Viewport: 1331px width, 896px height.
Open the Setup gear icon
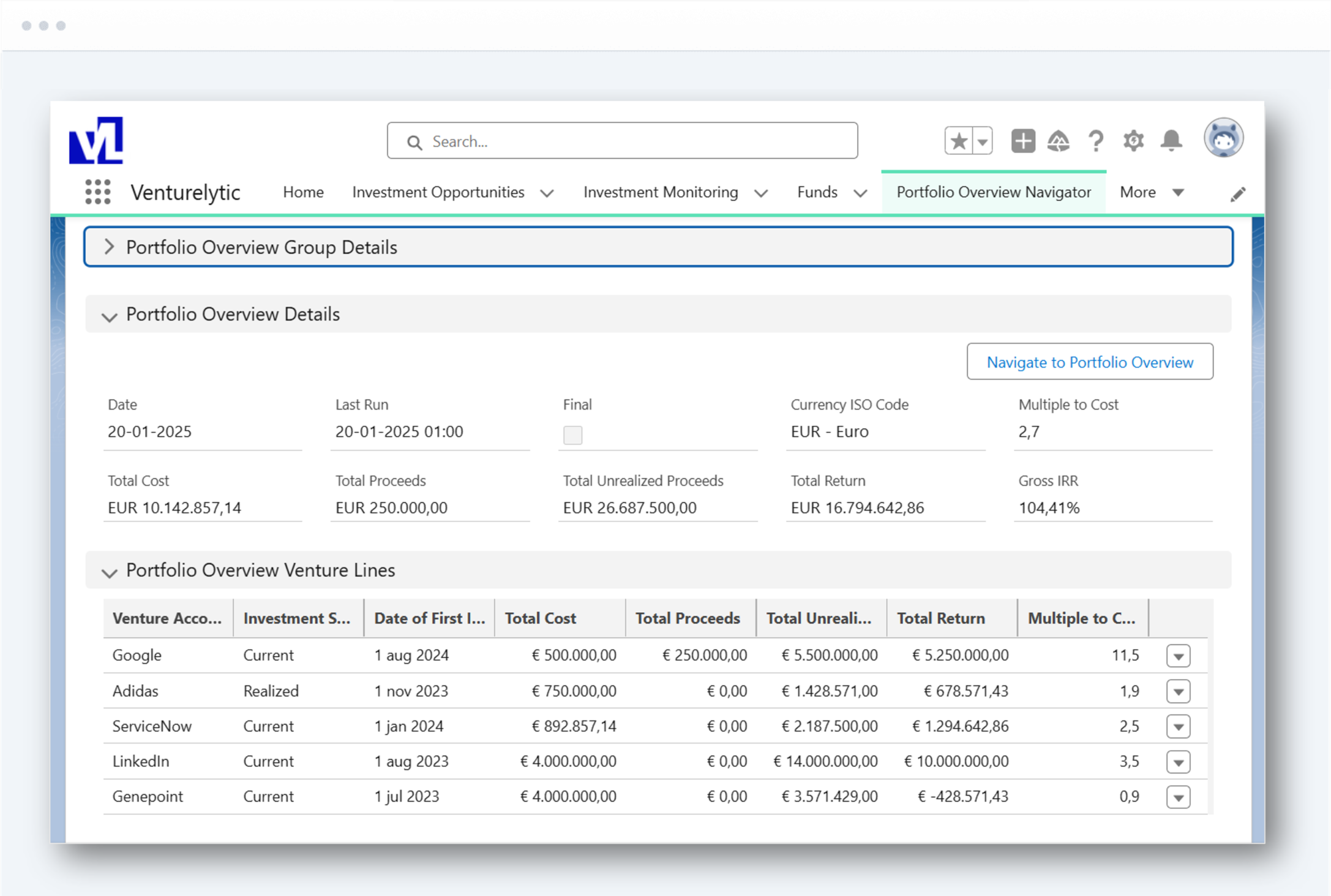pyautogui.click(x=1133, y=141)
